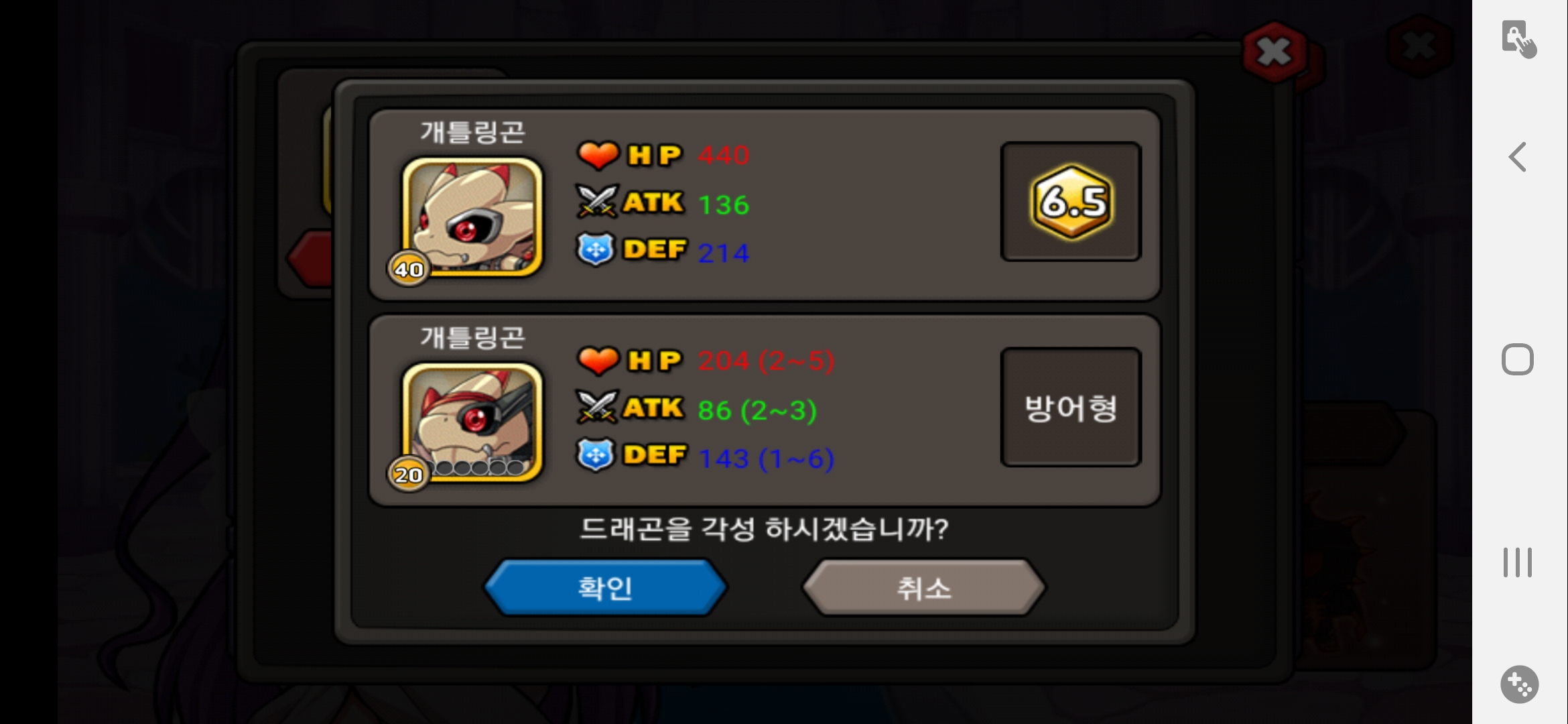Tap the crossed swords ATK icon of top dragon

click(x=596, y=202)
